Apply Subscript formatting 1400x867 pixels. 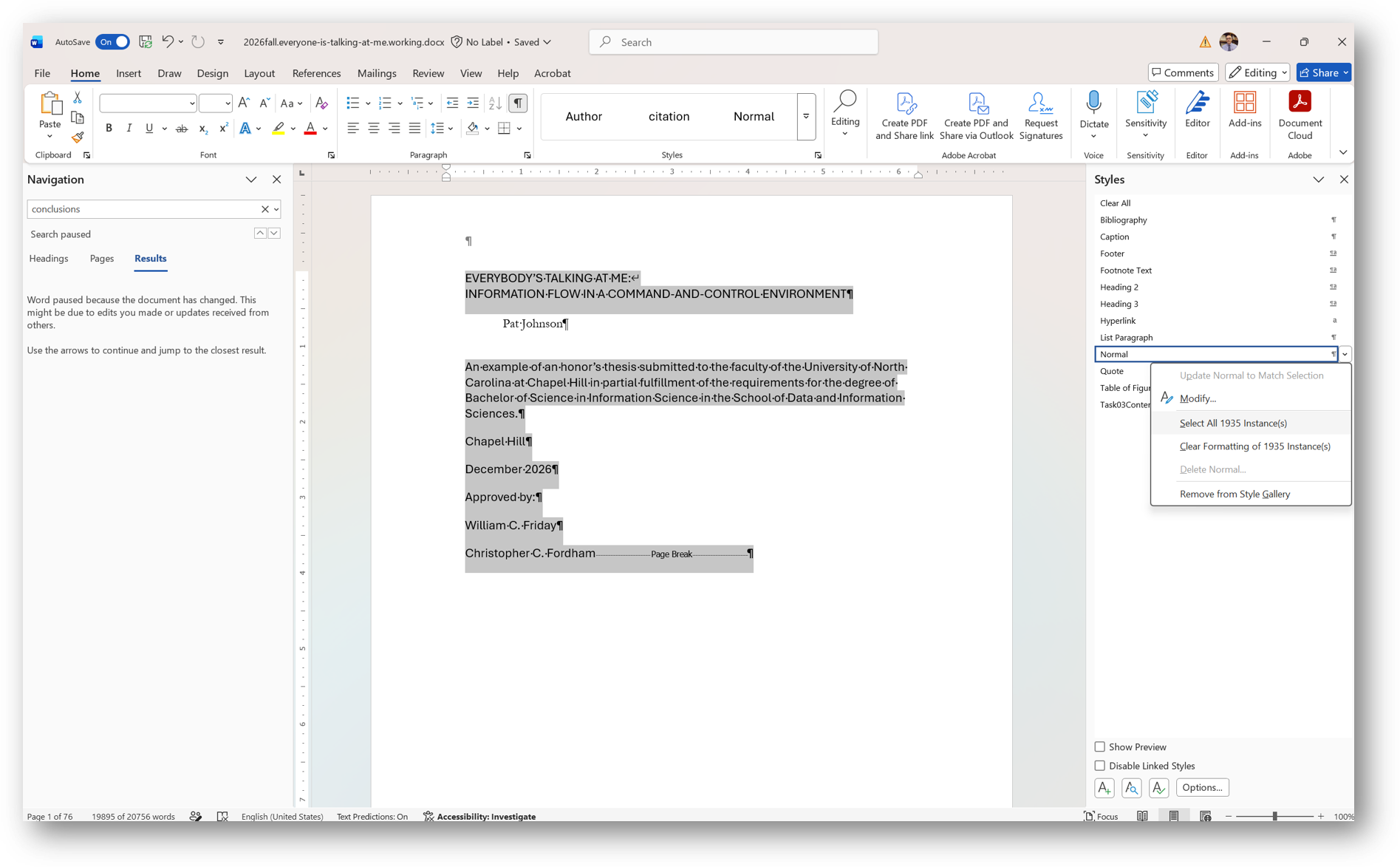point(203,129)
